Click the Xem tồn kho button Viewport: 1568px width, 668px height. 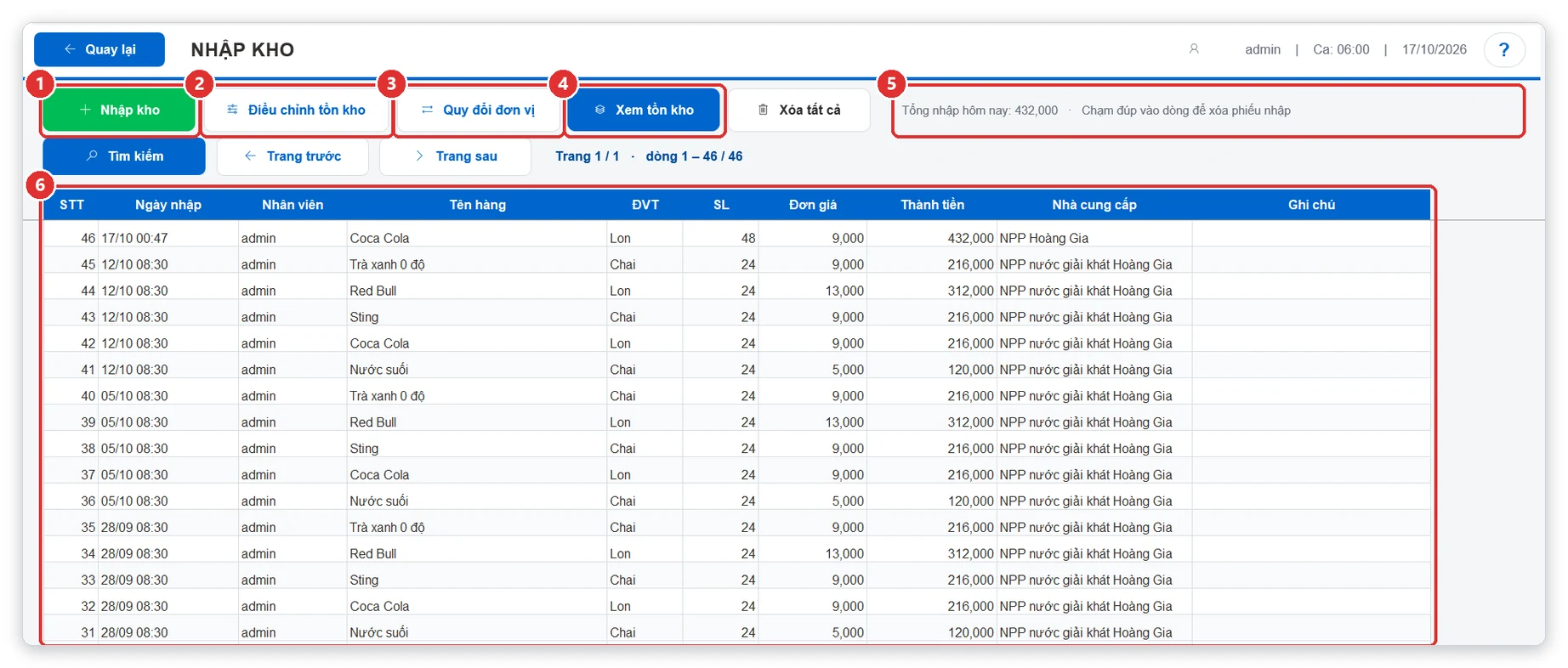[x=644, y=110]
